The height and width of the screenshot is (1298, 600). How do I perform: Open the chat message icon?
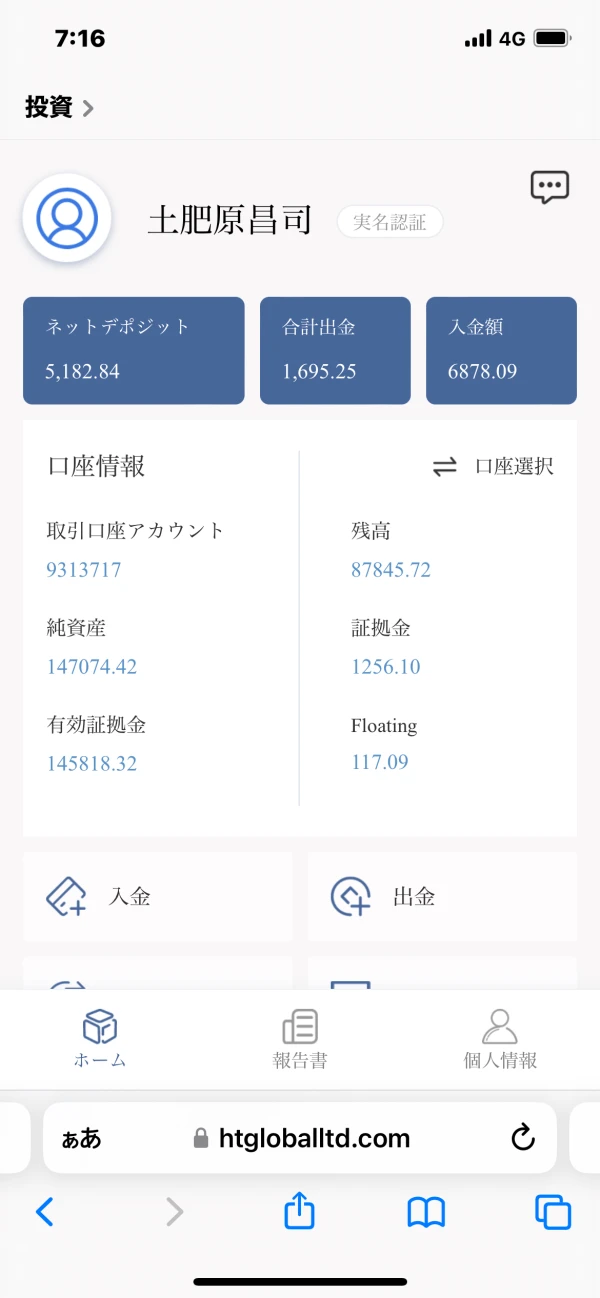[549, 187]
